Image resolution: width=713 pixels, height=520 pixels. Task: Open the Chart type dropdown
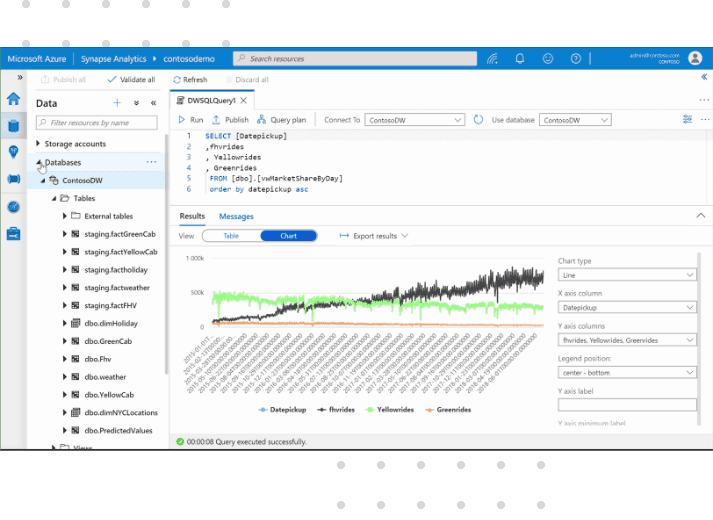[627, 275]
